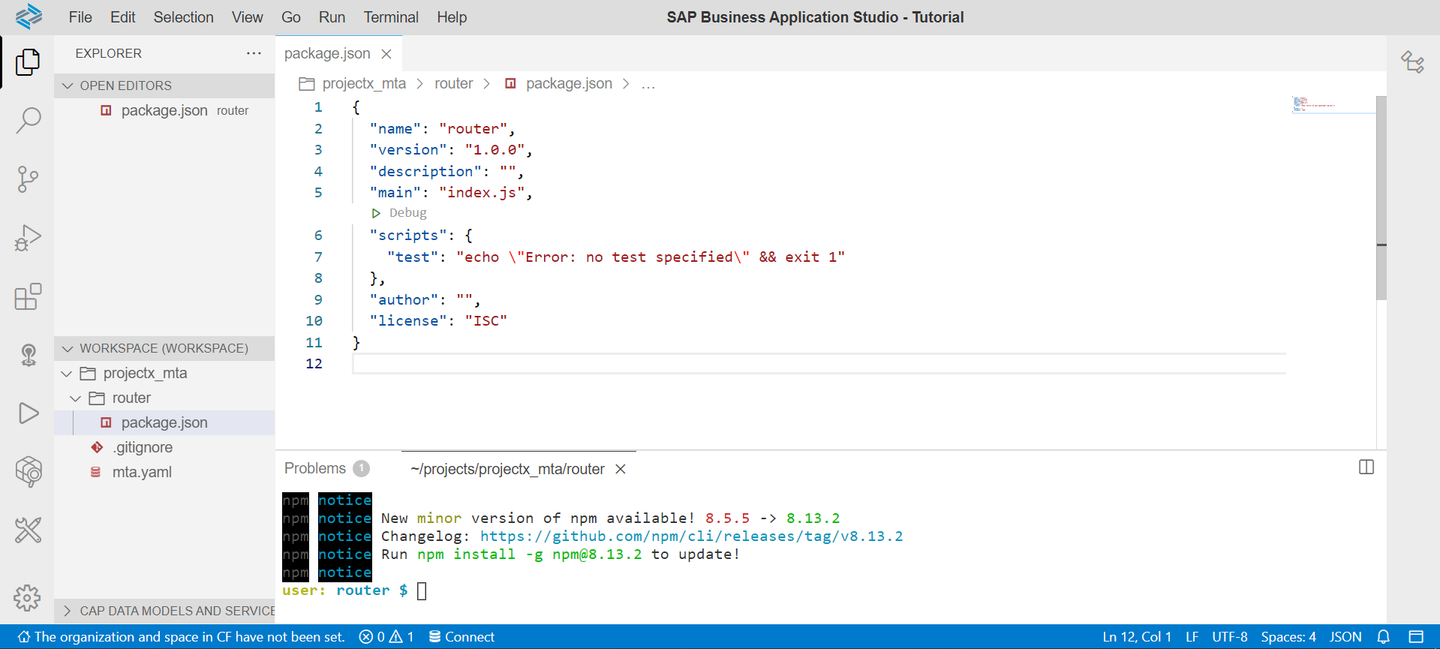Viewport: 1440px width, 649px height.
Task: Open the Selection menu
Action: coord(183,17)
